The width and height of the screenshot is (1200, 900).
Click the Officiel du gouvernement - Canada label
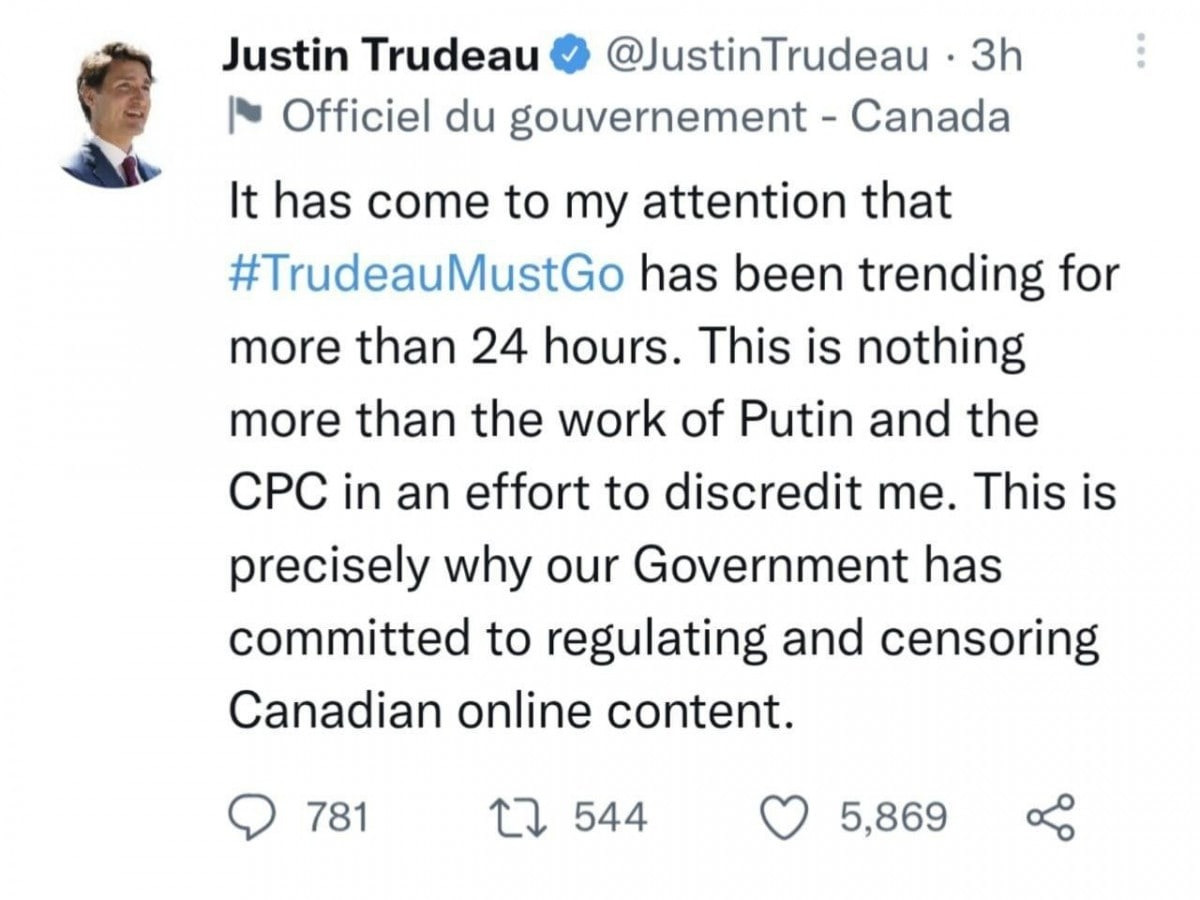coord(646,119)
